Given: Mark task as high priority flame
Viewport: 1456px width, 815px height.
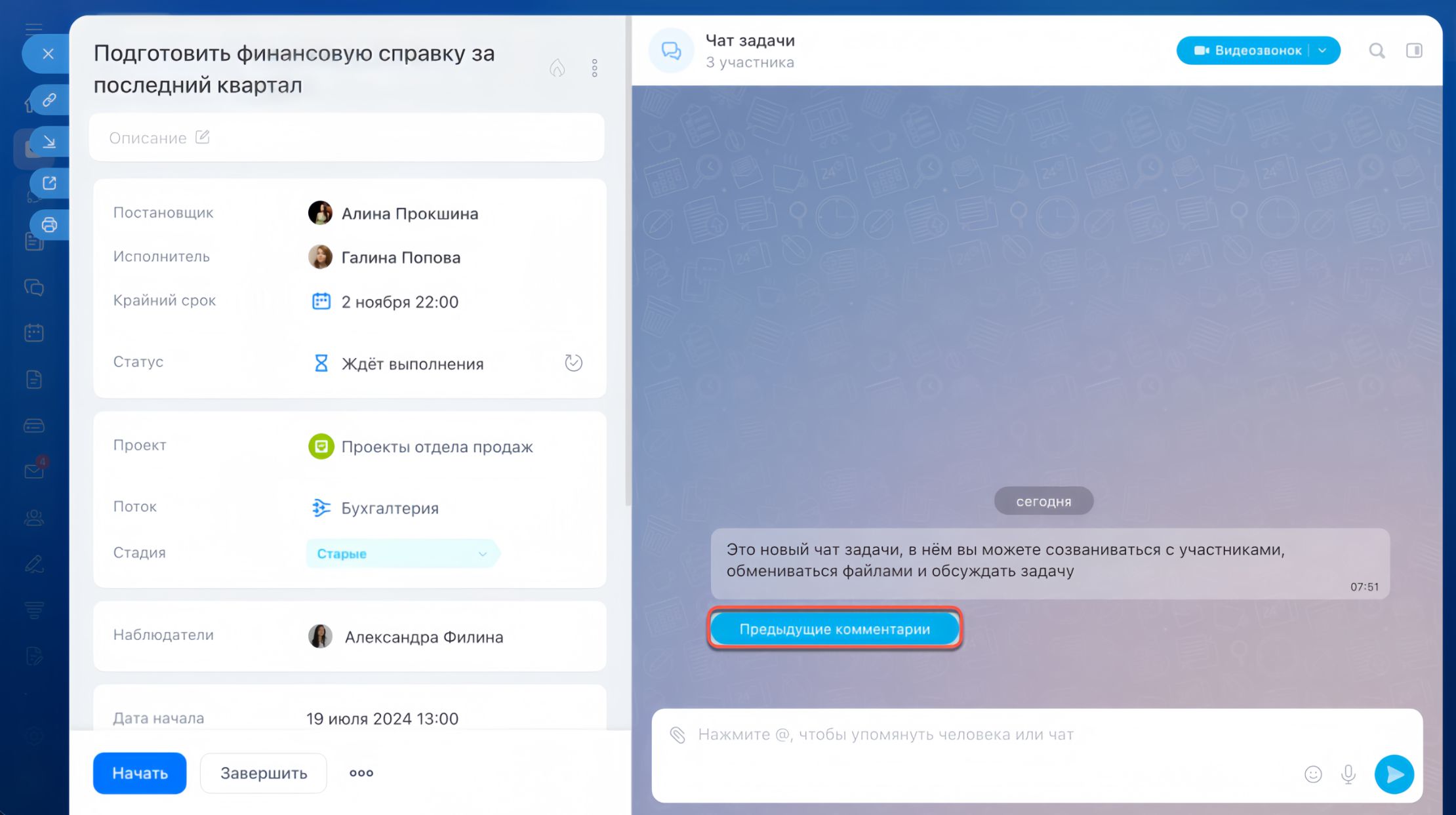Looking at the screenshot, I should [557, 68].
